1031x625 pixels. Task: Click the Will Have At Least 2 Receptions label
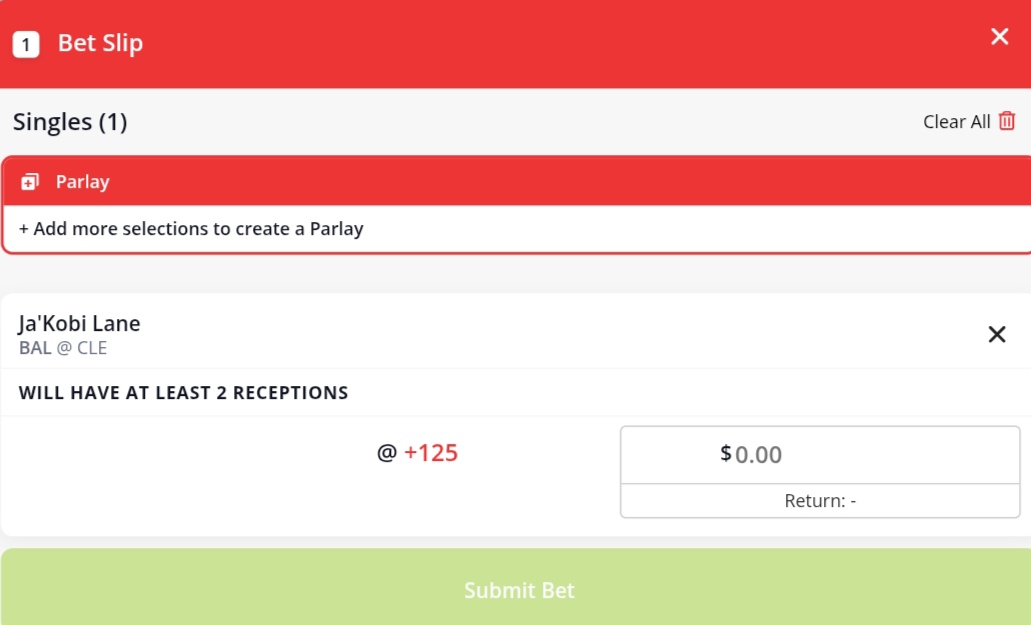[183, 392]
